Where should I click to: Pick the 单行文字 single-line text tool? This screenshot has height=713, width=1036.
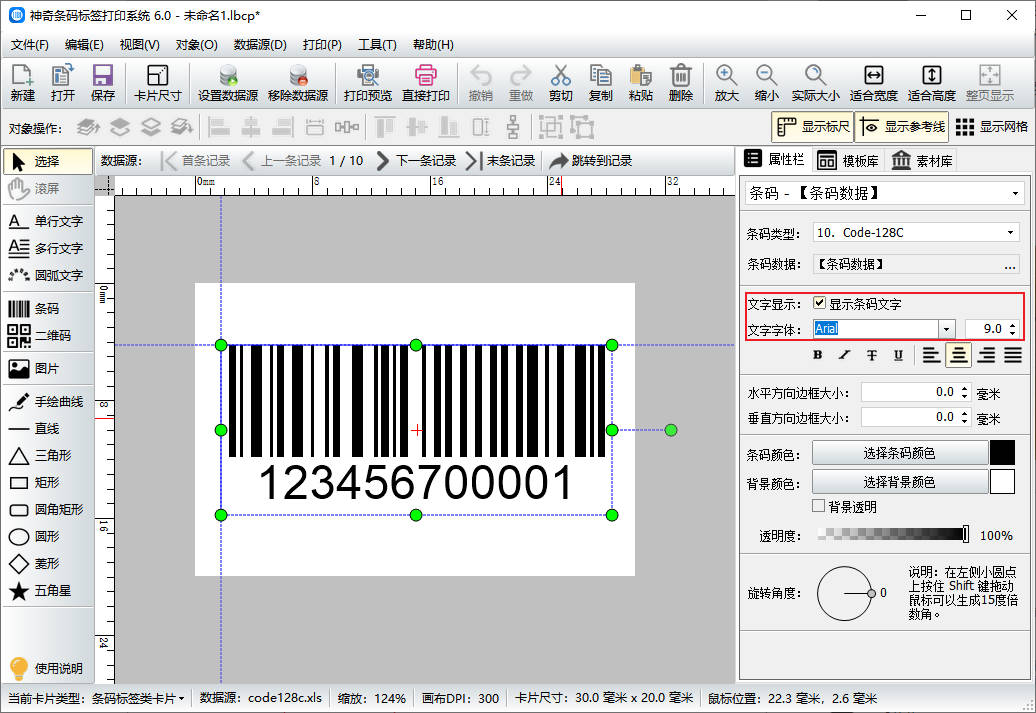(x=47, y=221)
